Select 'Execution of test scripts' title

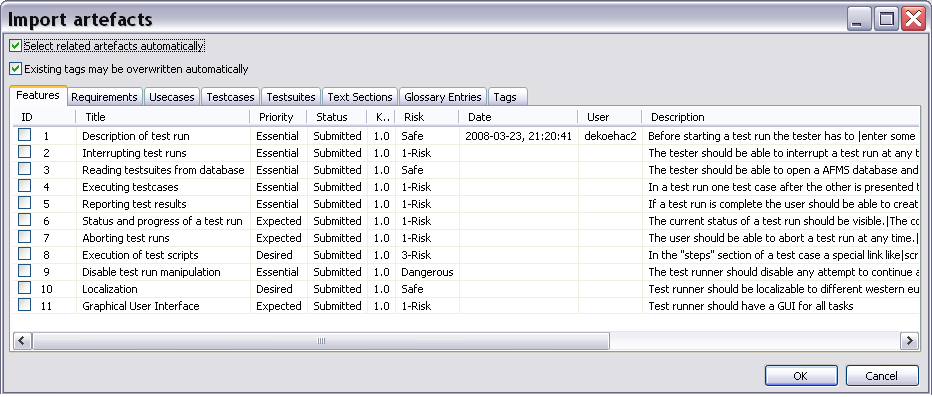coord(140,255)
